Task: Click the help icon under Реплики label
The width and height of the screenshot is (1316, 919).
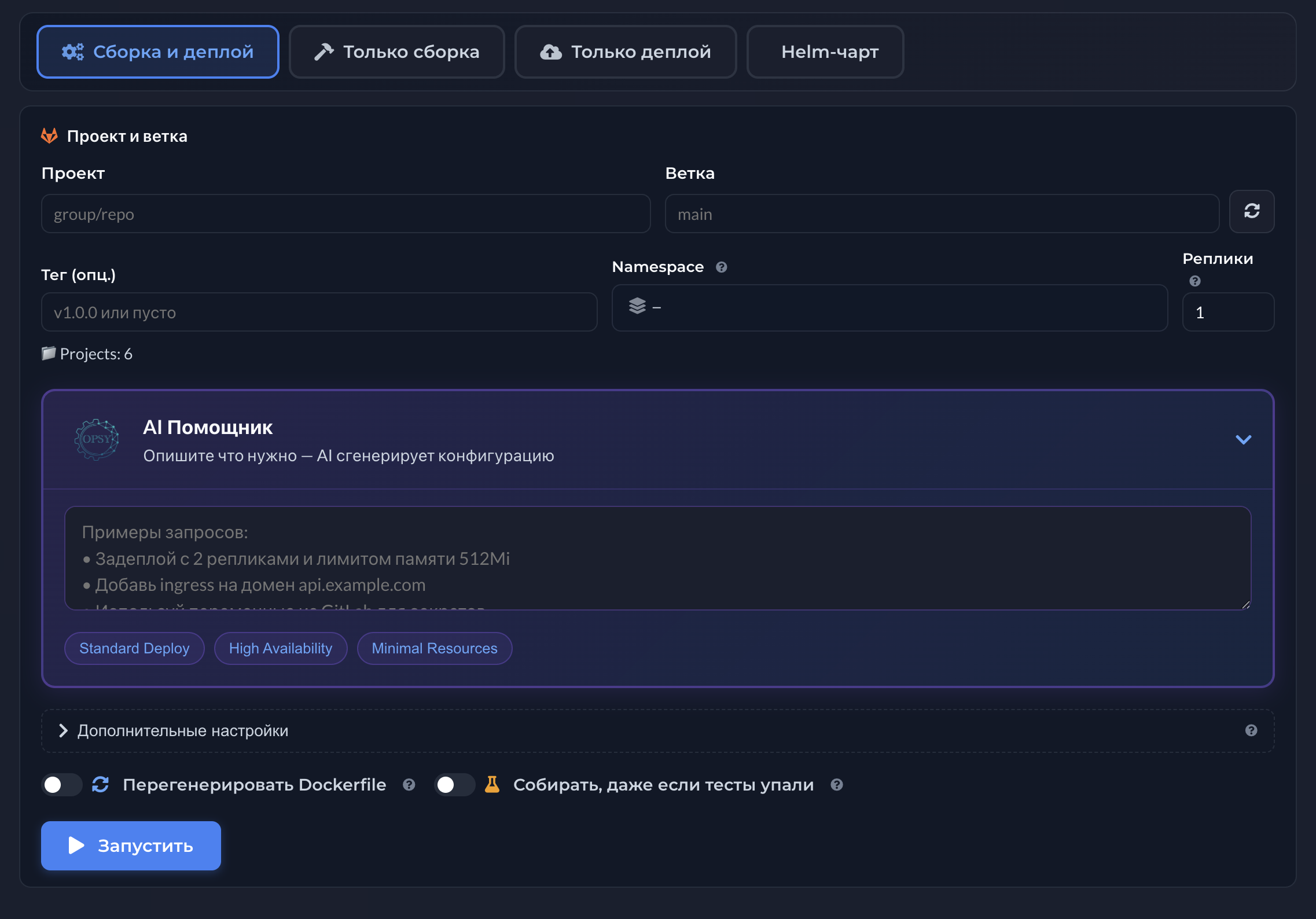Action: coord(1194,281)
